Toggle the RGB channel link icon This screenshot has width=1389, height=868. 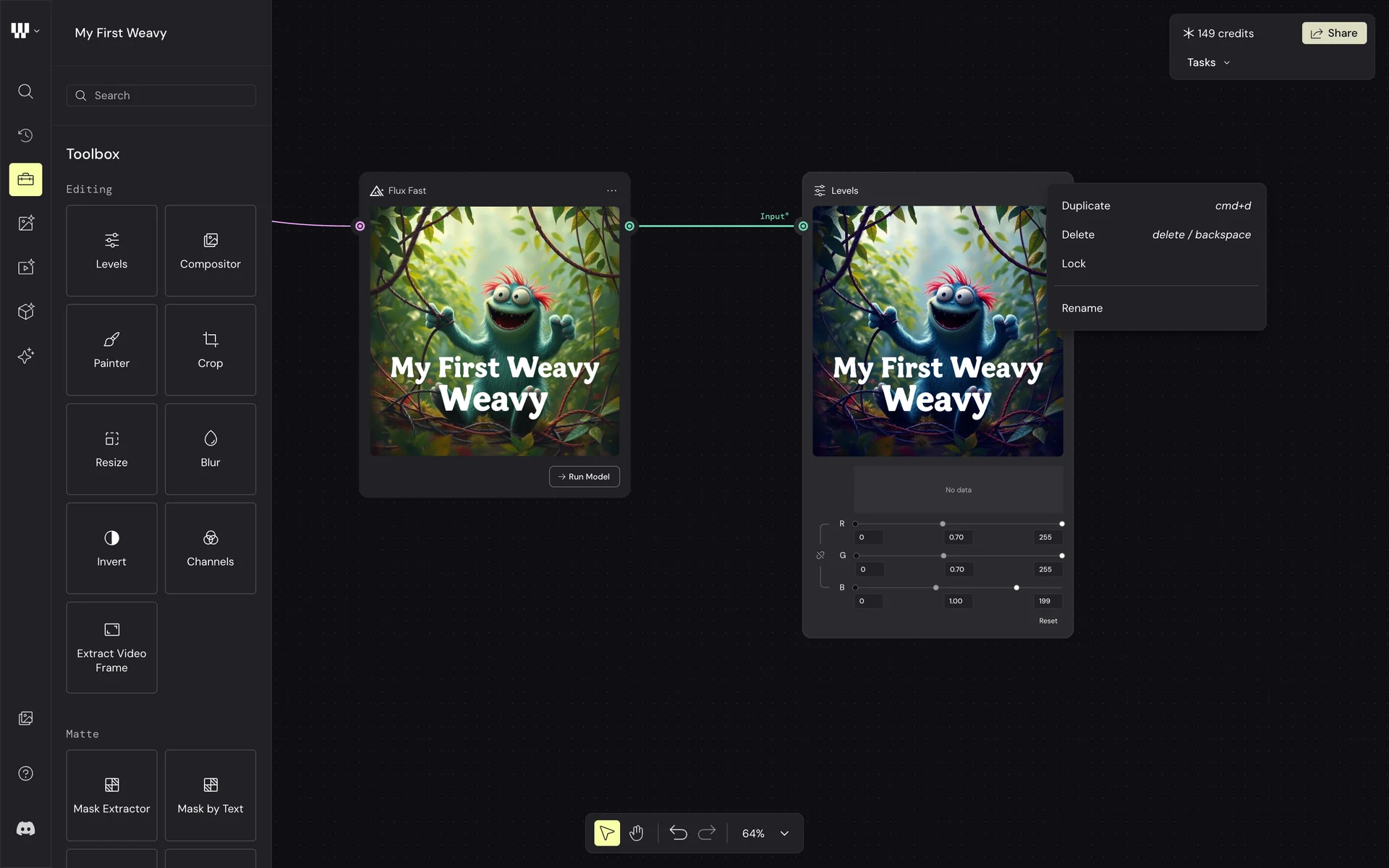click(x=820, y=556)
